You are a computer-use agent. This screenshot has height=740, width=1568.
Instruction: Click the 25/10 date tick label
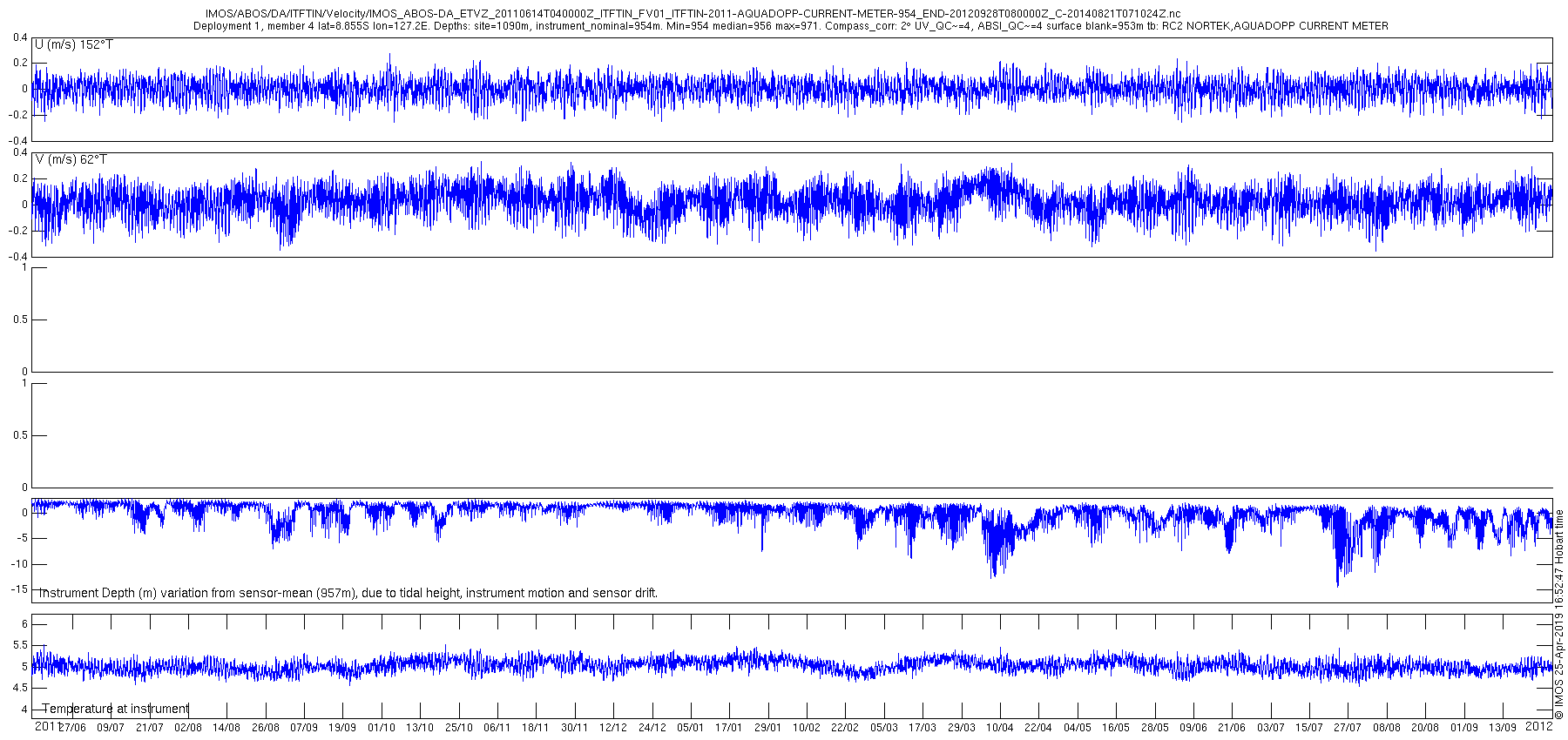coord(459,728)
